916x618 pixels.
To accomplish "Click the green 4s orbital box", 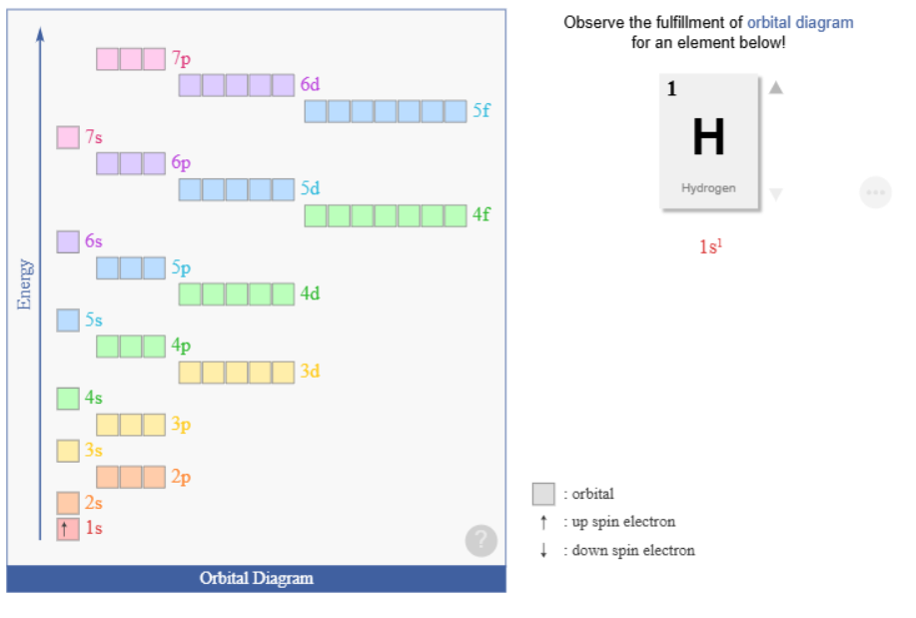I will pos(68,398).
